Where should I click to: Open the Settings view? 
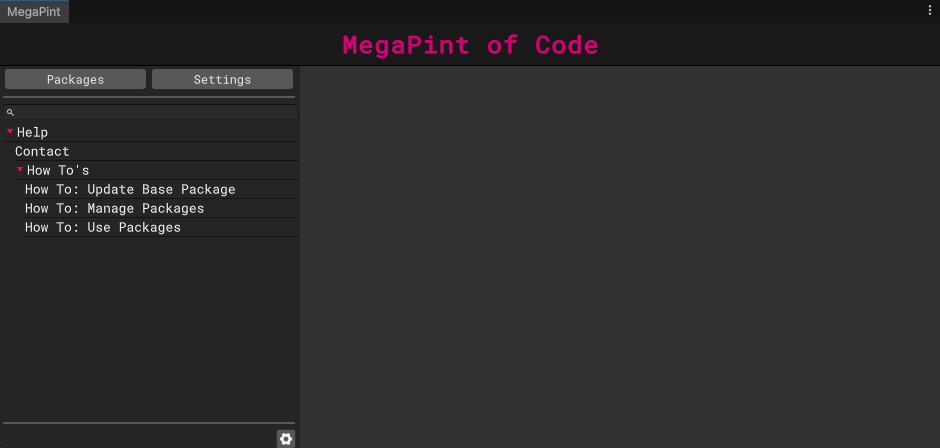coord(222,79)
